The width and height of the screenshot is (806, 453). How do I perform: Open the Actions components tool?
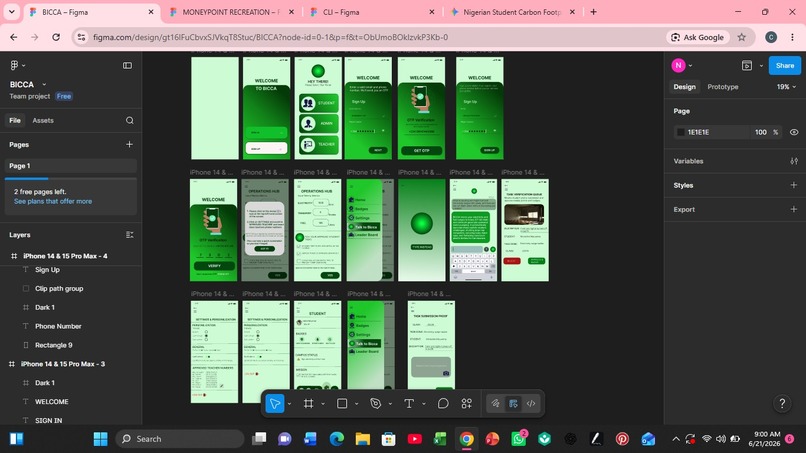click(467, 404)
